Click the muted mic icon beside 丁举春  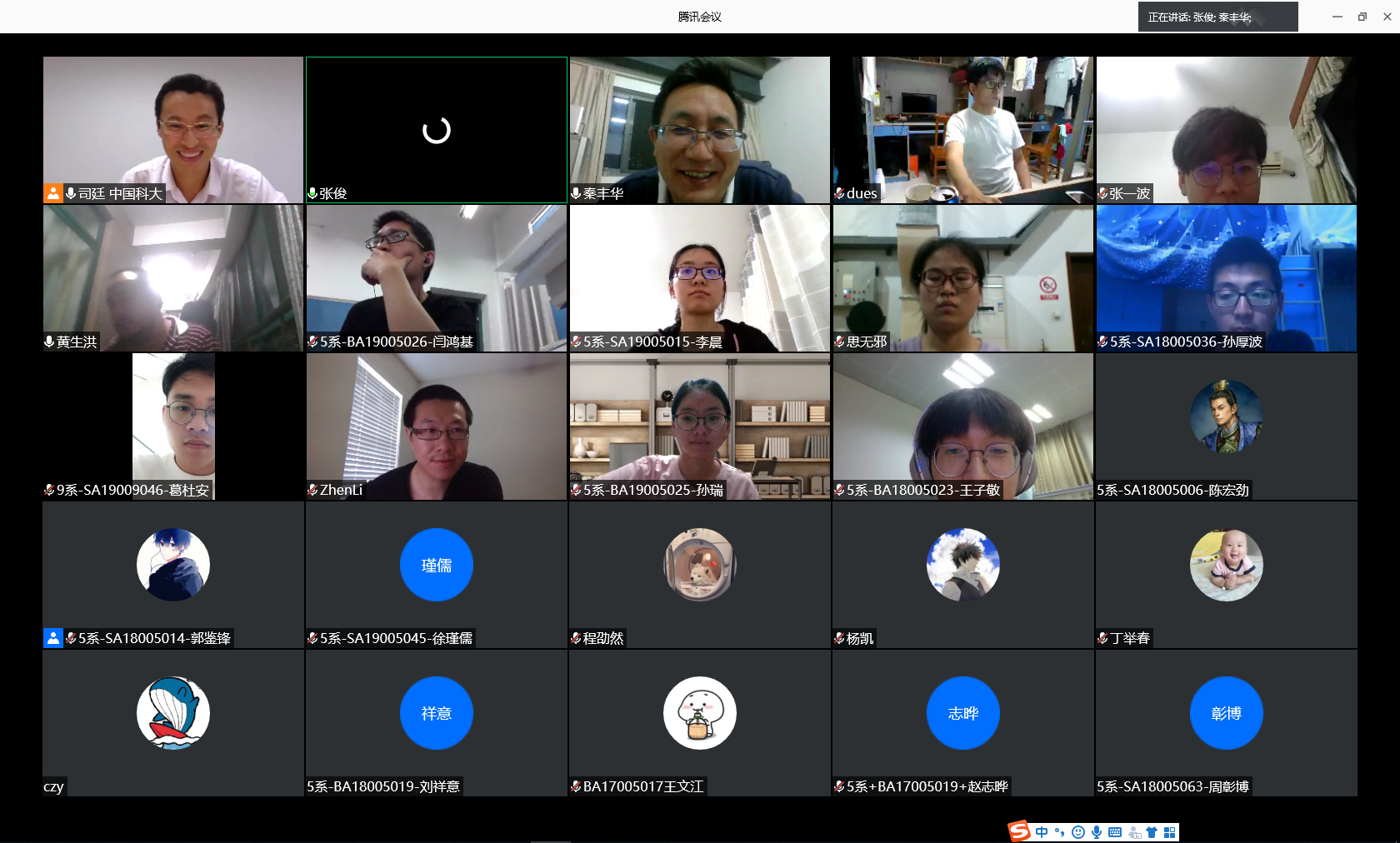pos(1102,638)
